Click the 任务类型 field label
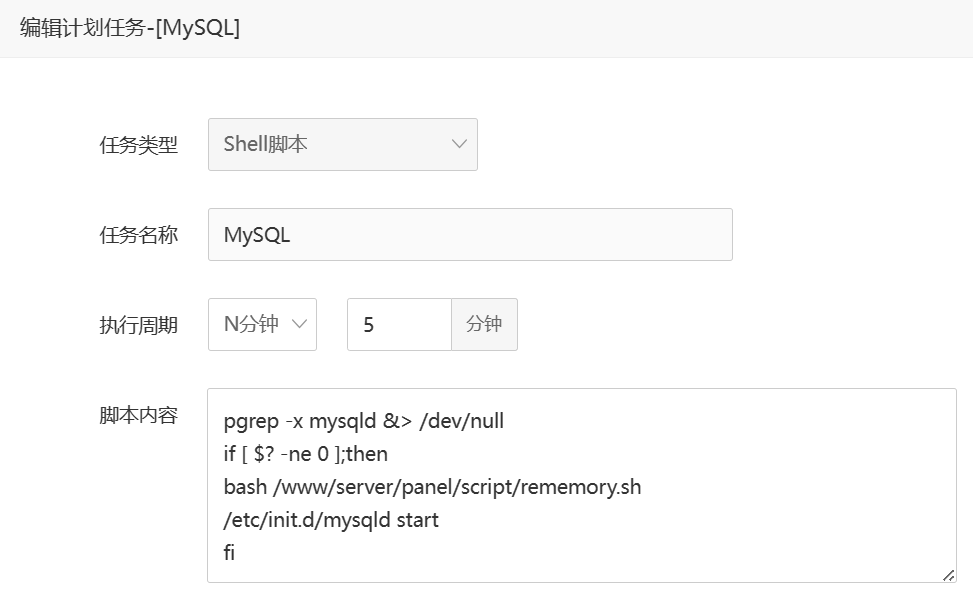Image resolution: width=973 pixels, height=598 pixels. click(x=139, y=145)
